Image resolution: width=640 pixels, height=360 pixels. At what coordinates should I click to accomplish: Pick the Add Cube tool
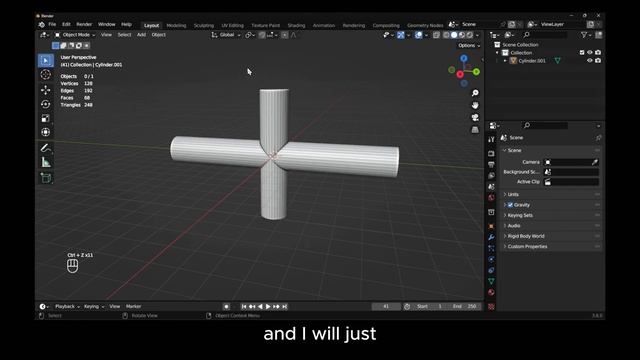[46, 178]
